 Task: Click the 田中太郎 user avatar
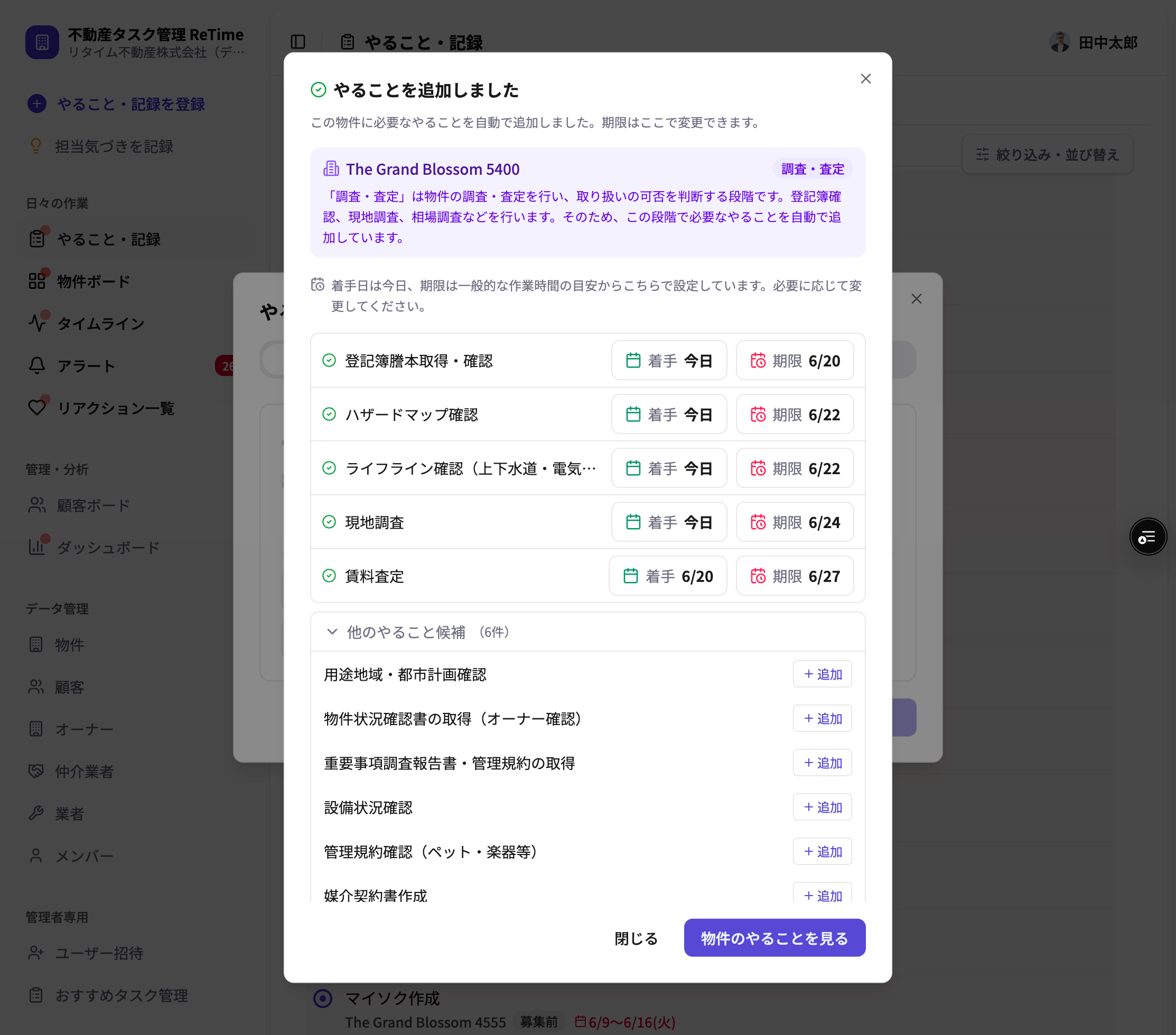(x=1059, y=42)
